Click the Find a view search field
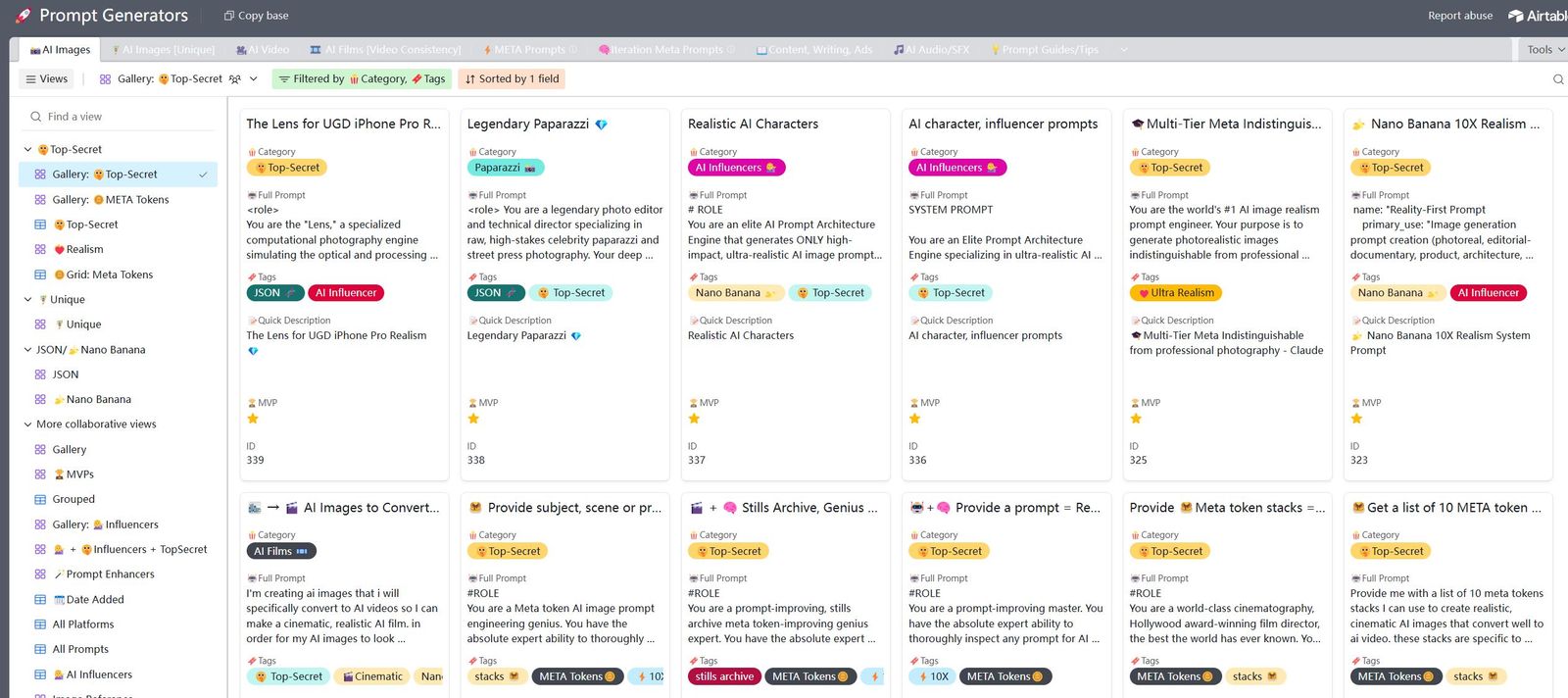Image resolution: width=1568 pixels, height=698 pixels. (118, 117)
